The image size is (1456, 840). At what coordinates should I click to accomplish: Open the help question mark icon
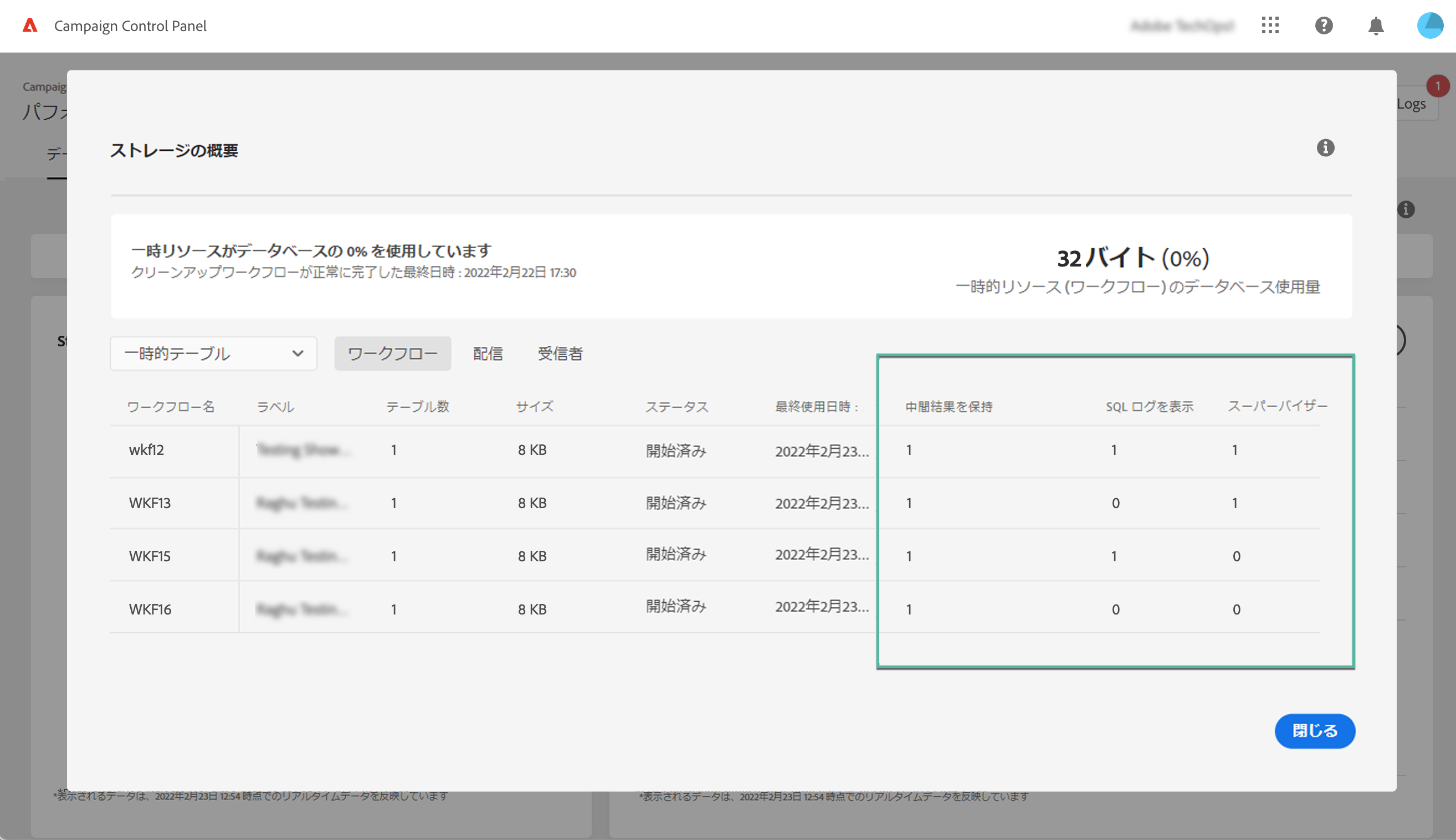click(x=1324, y=25)
